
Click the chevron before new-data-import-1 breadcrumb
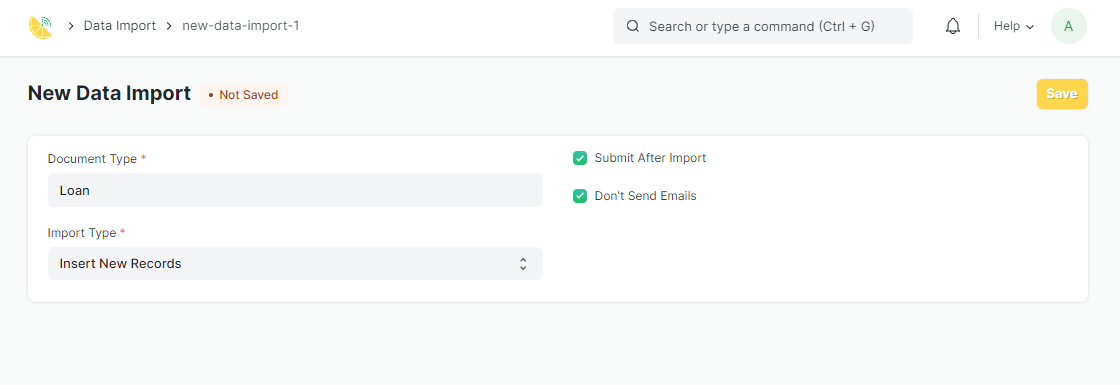click(x=169, y=26)
